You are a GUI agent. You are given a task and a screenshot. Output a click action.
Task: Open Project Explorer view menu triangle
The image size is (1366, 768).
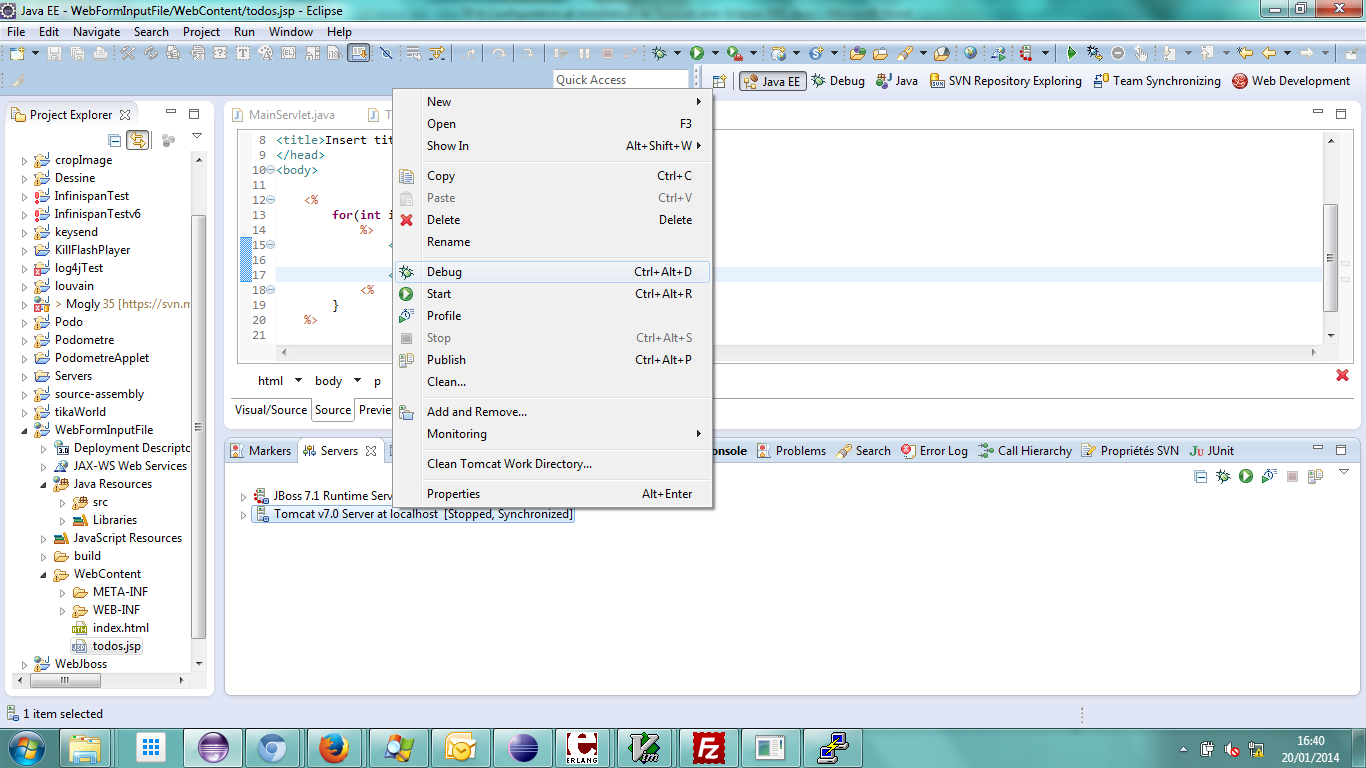pos(197,136)
